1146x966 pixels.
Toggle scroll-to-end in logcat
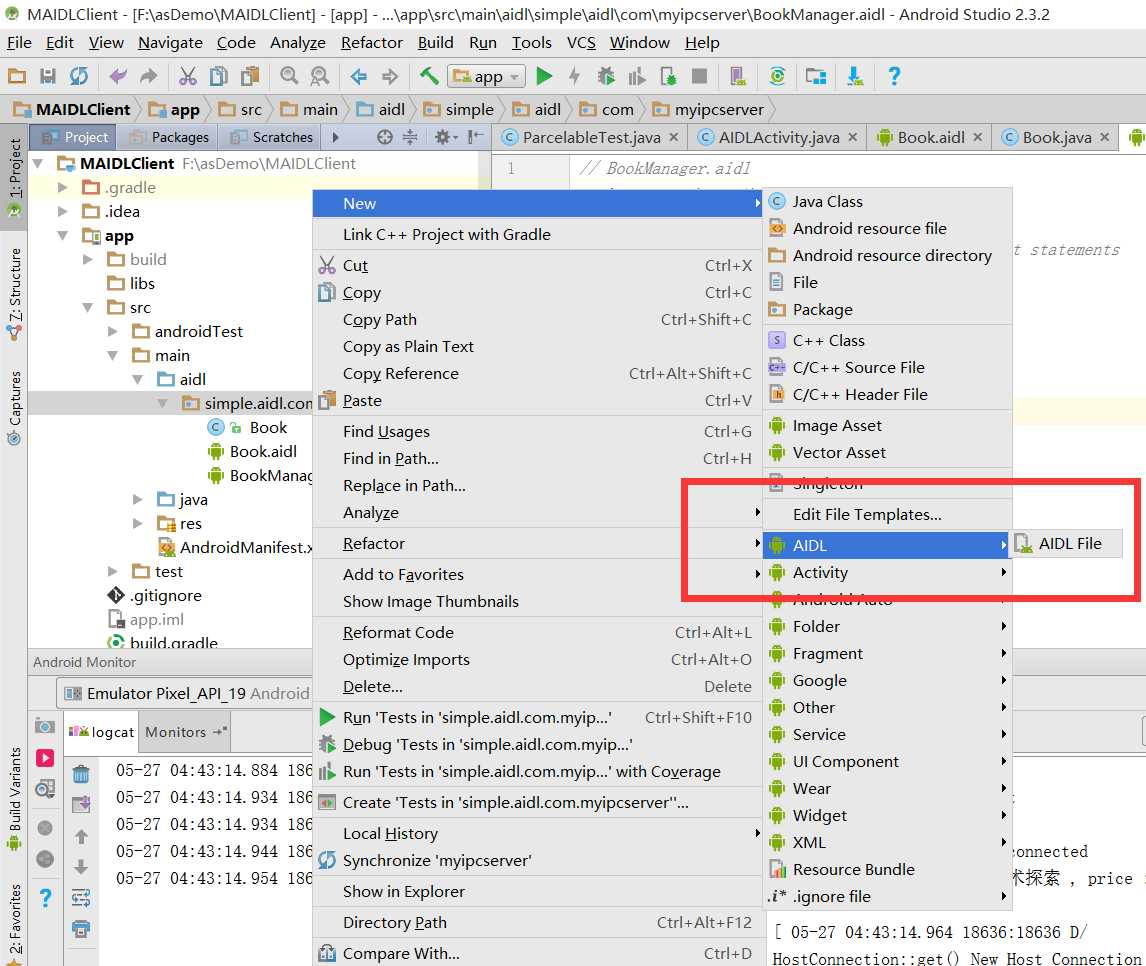point(81,805)
